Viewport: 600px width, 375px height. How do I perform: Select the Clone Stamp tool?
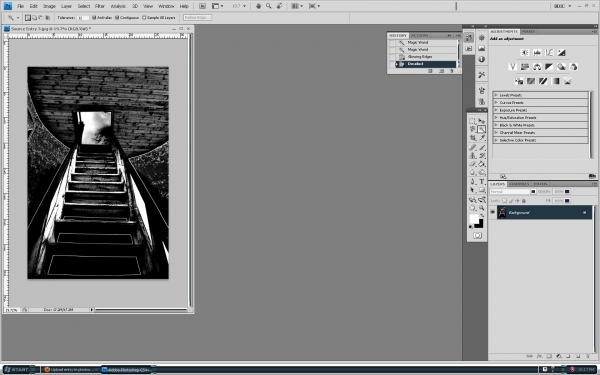coord(473,156)
